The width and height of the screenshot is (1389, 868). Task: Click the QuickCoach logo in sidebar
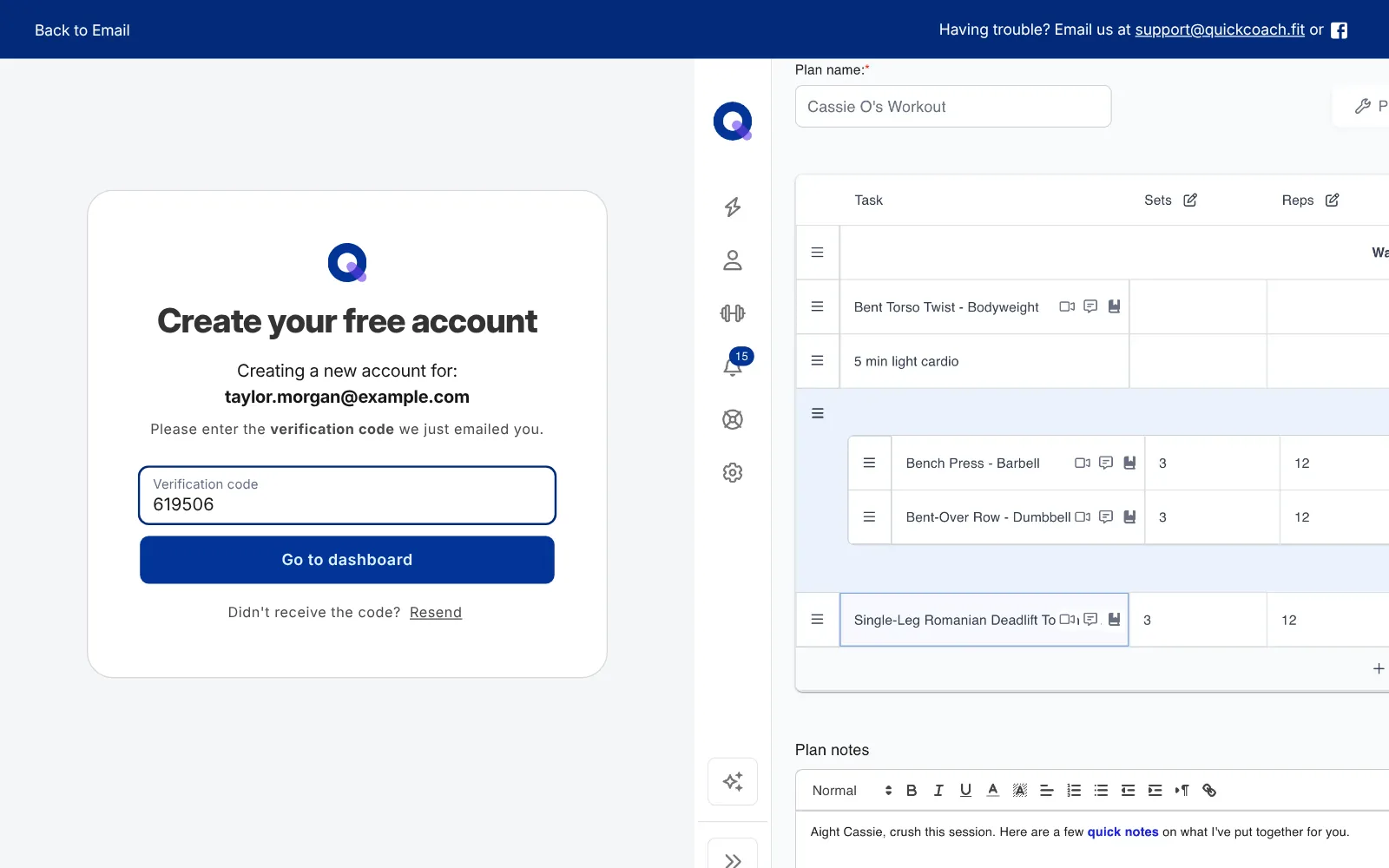coord(733,122)
